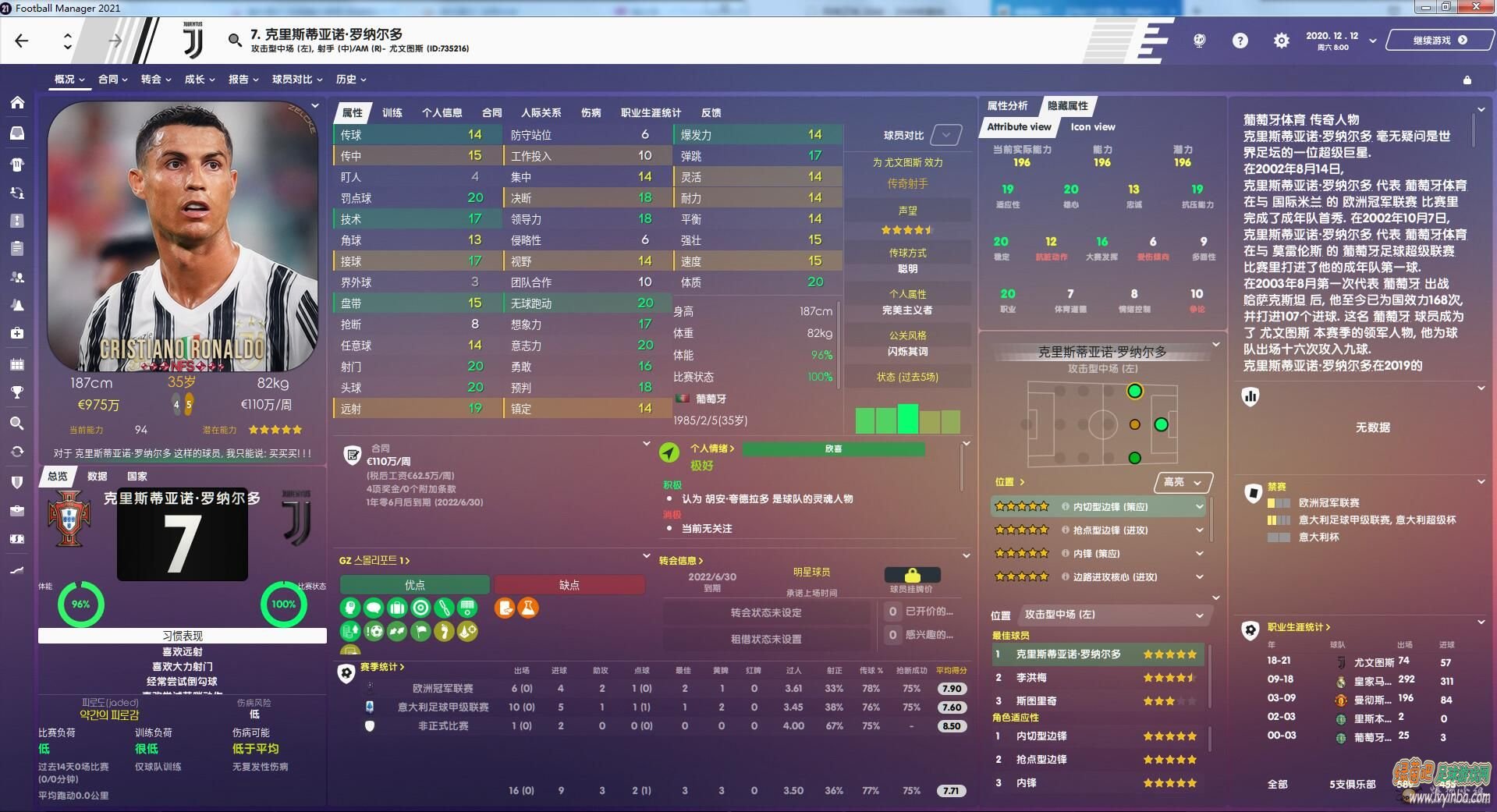Image resolution: width=1497 pixels, height=812 pixels.
Task: Open the Home icon in sidebar
Action: (17, 102)
